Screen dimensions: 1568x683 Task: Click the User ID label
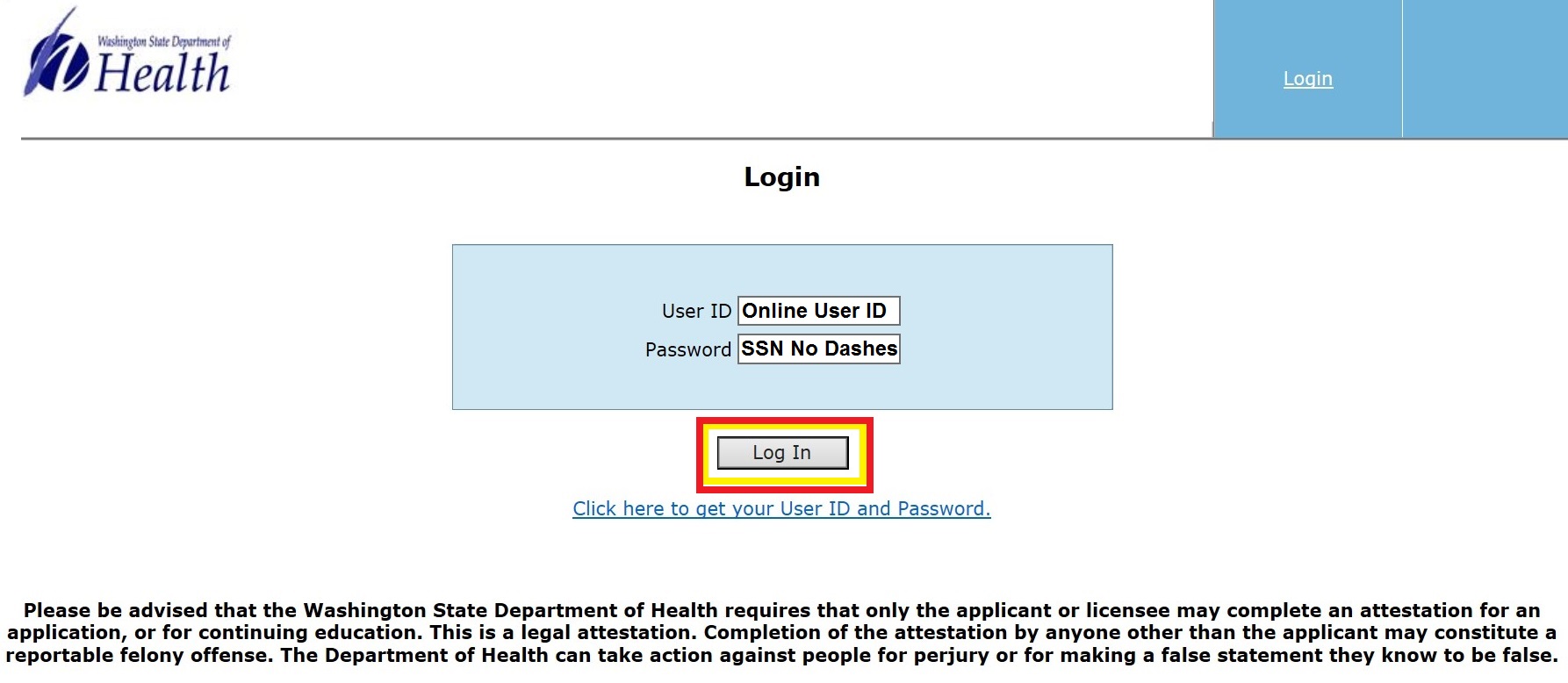(695, 312)
